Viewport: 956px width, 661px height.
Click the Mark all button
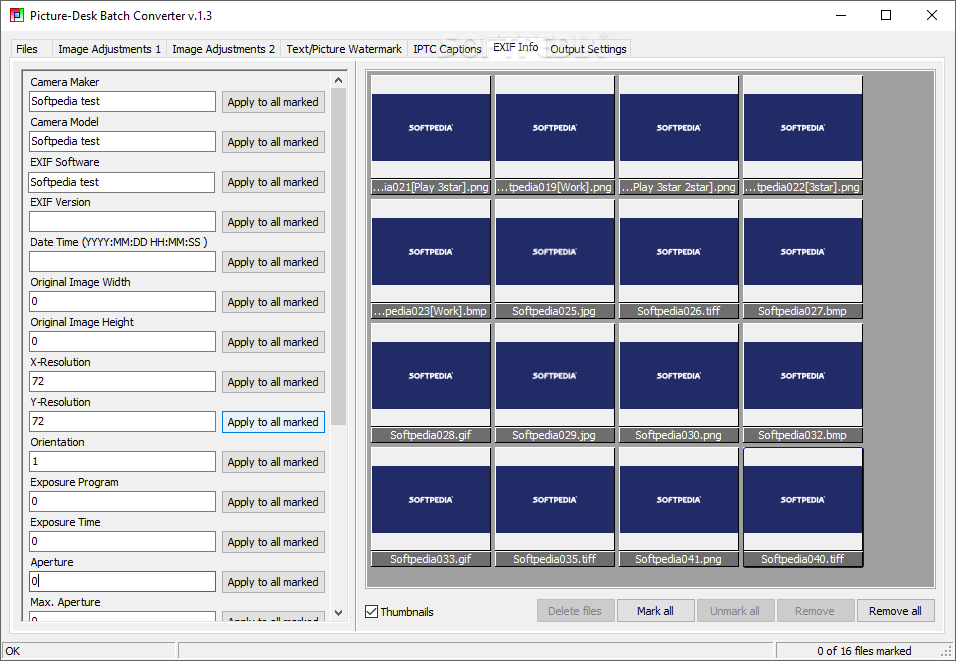tap(655, 611)
